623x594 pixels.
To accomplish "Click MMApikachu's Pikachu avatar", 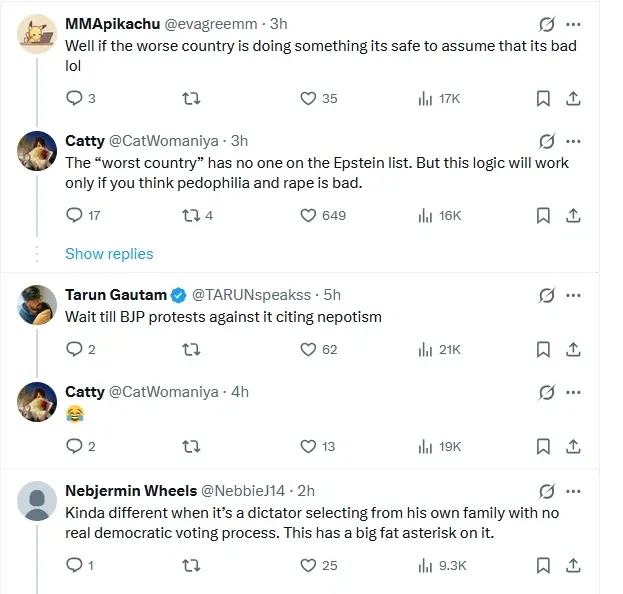I will click(37, 35).
